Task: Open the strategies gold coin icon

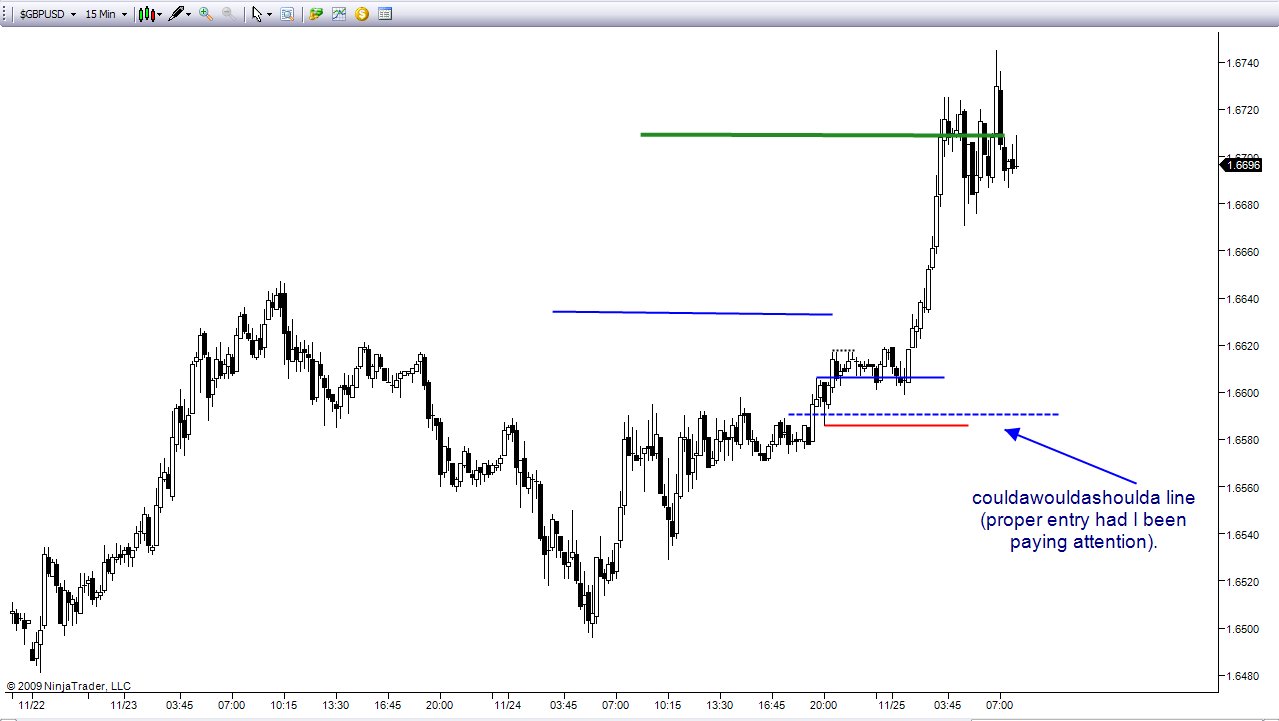Action: pos(361,14)
